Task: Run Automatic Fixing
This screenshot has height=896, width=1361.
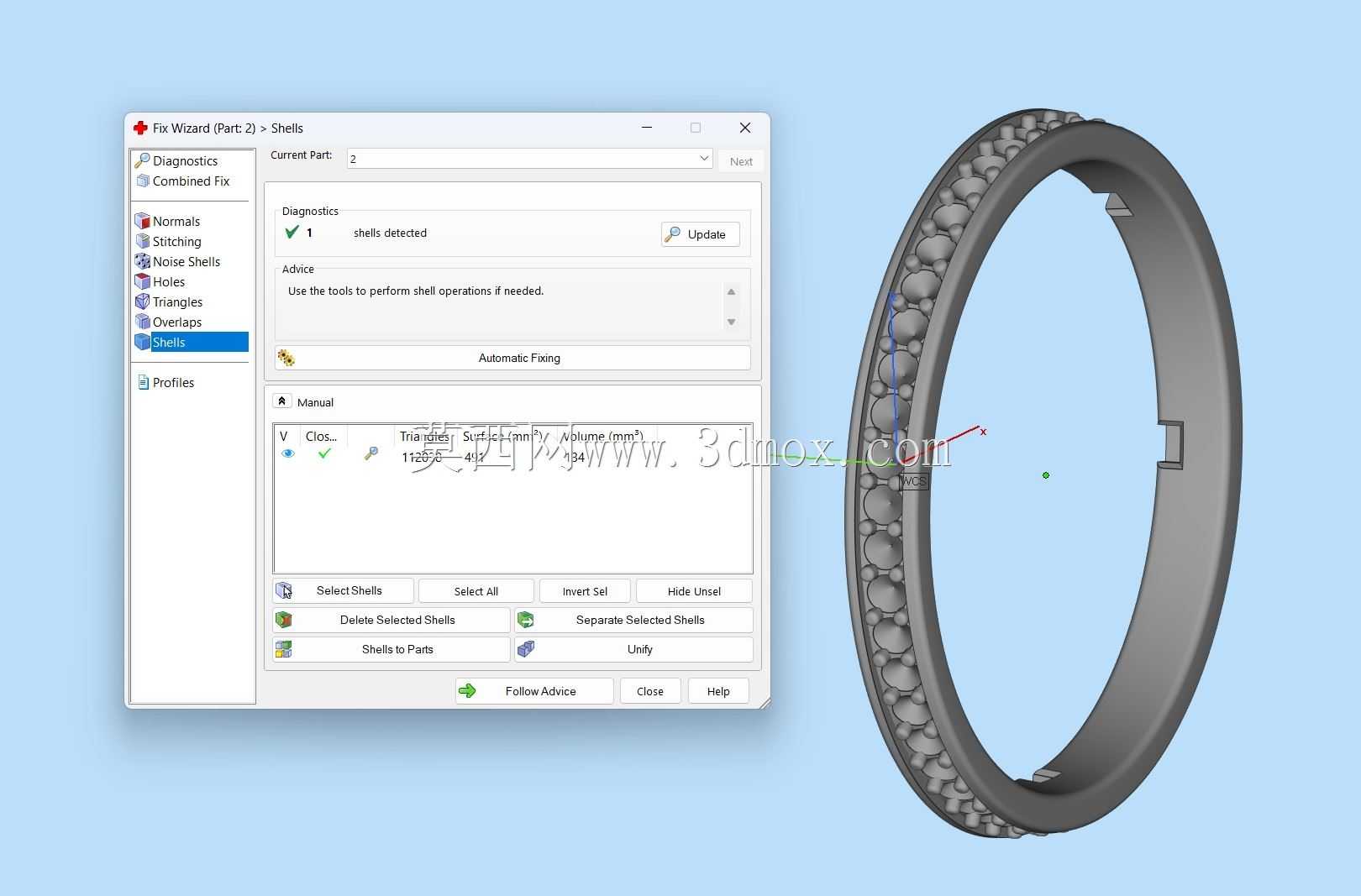Action: click(512, 358)
